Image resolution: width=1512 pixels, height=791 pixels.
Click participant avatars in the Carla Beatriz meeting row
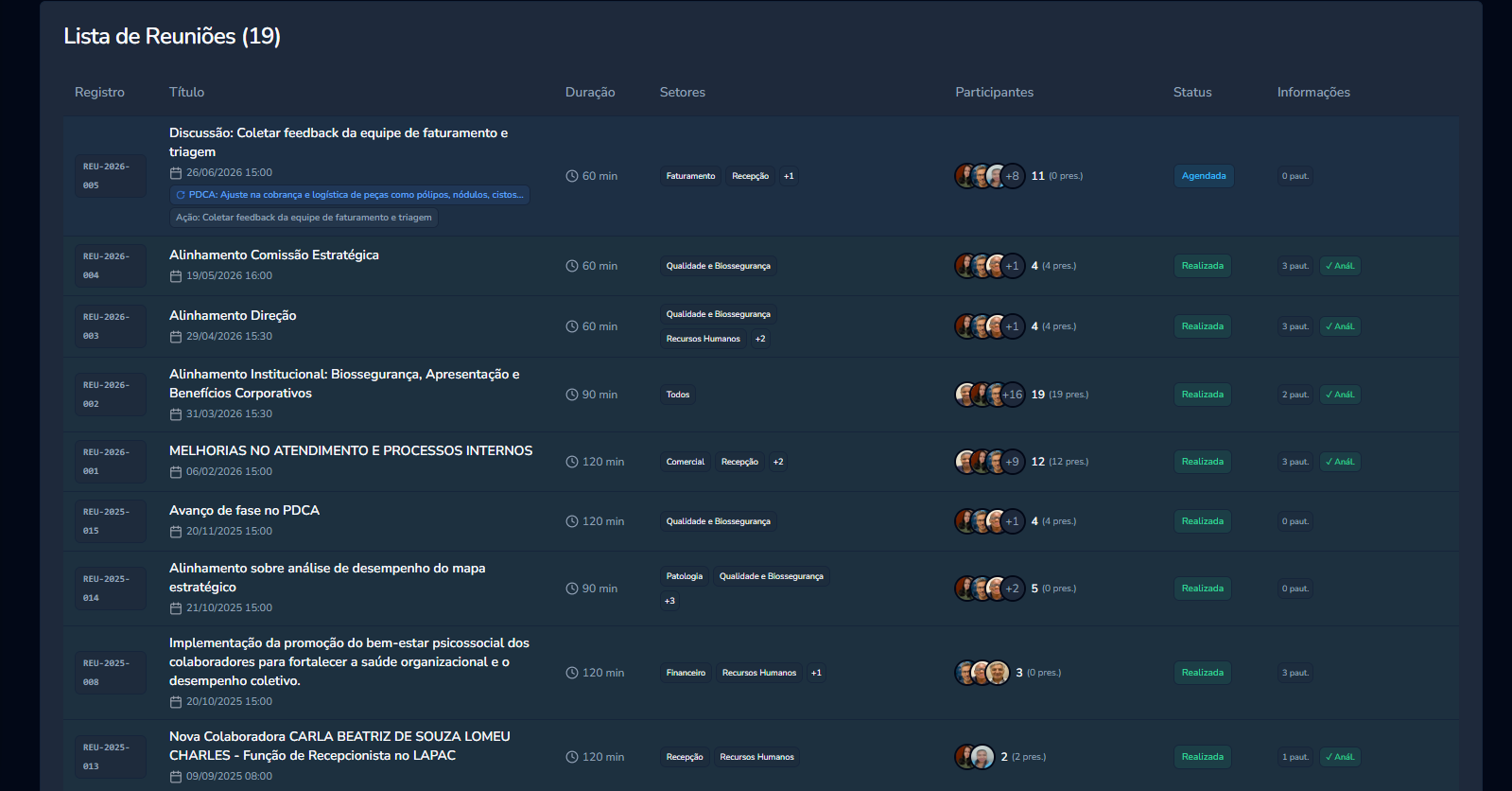[x=975, y=757]
